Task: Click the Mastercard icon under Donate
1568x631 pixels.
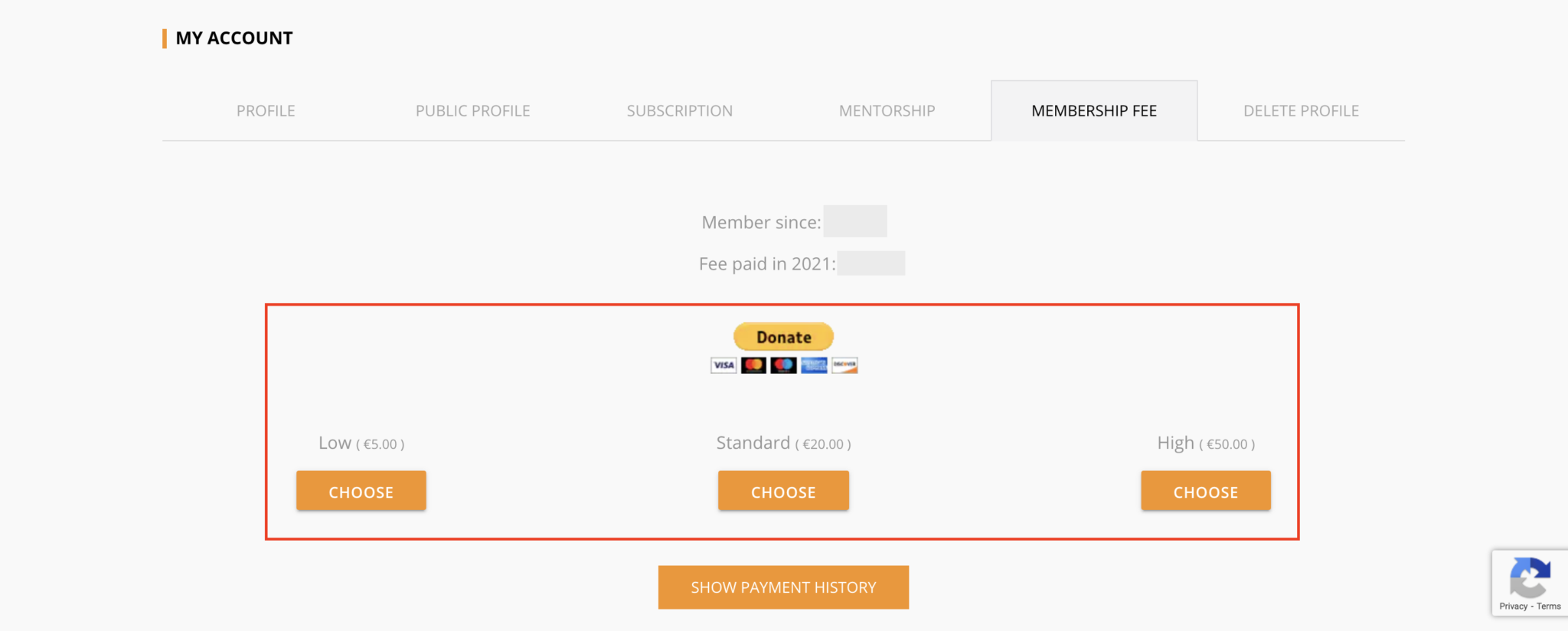Action: [753, 365]
